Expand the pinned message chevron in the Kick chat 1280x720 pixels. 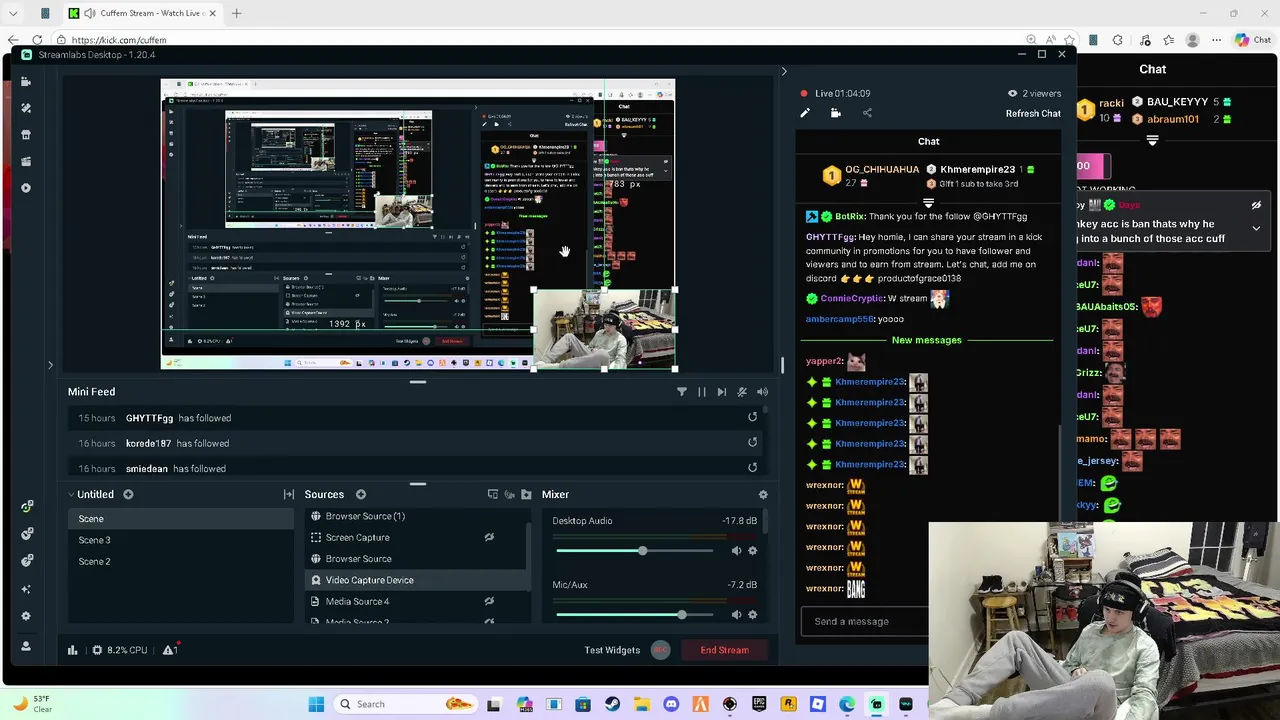(x=1256, y=228)
